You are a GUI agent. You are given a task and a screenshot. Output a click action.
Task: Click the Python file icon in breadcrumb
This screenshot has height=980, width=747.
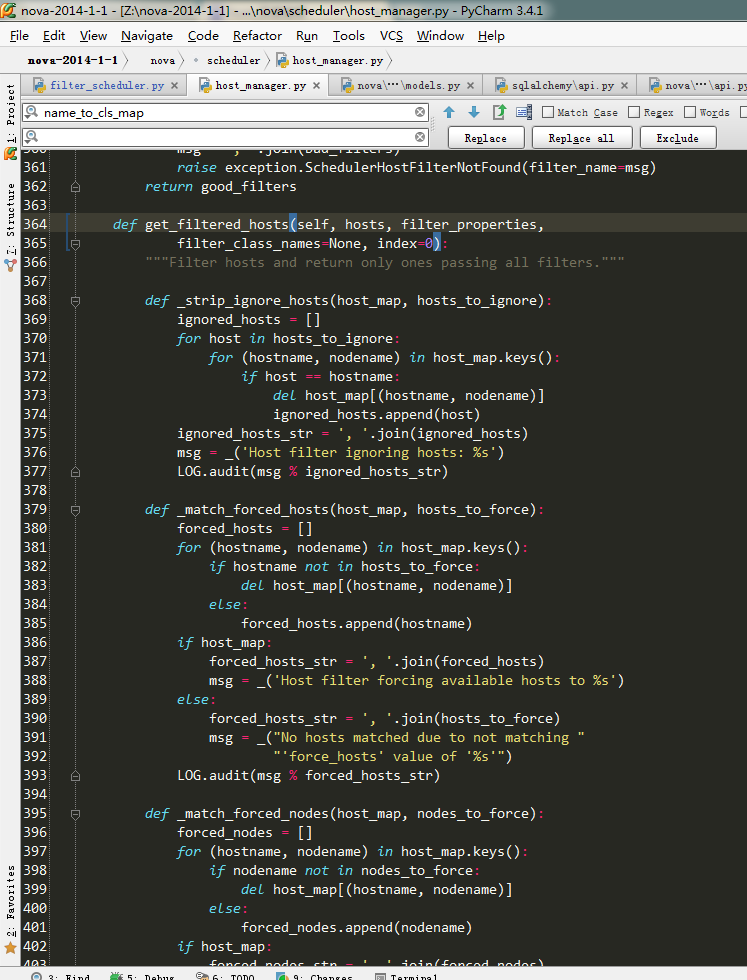click(282, 61)
